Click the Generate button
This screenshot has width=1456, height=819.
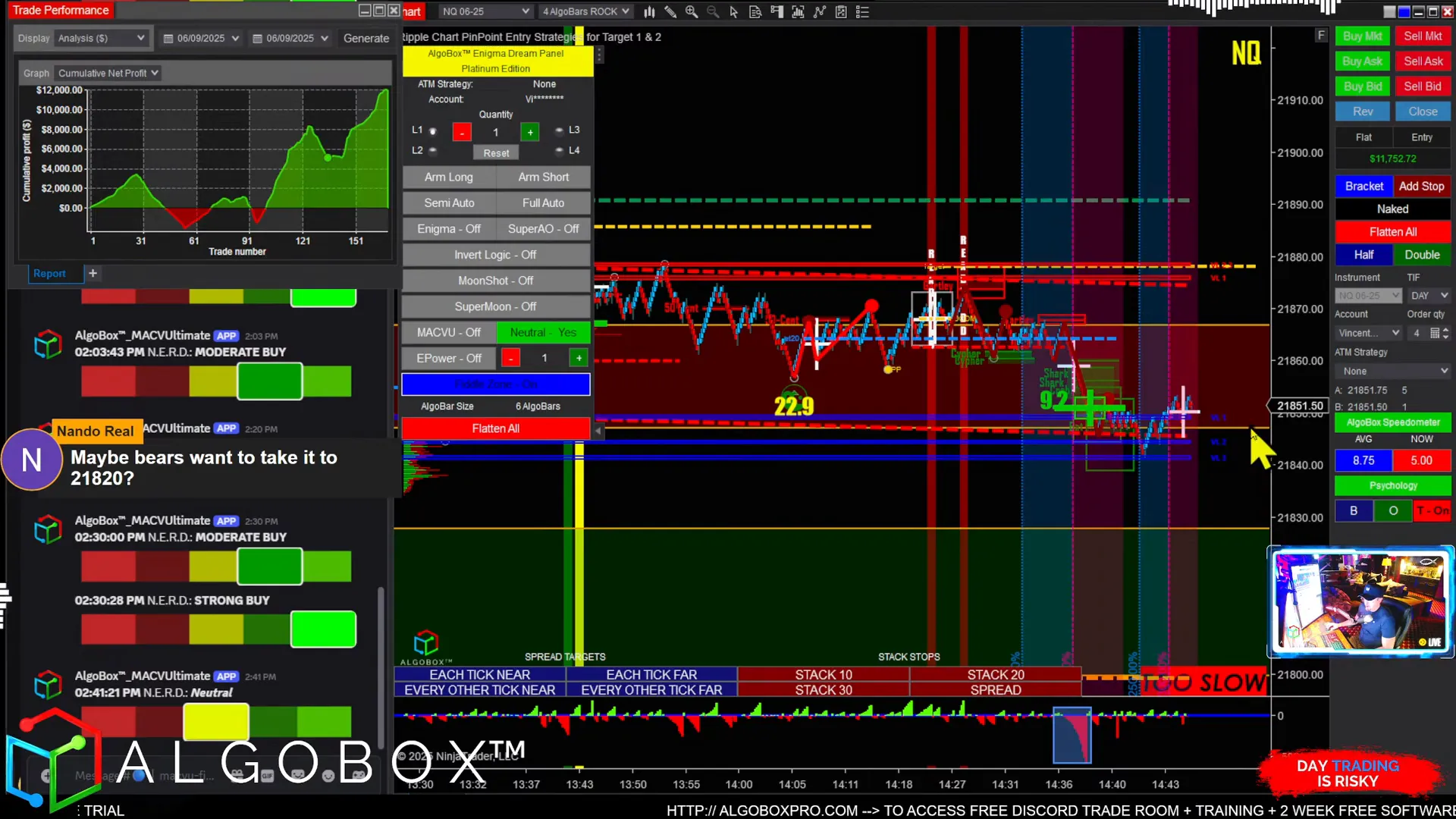coord(366,38)
